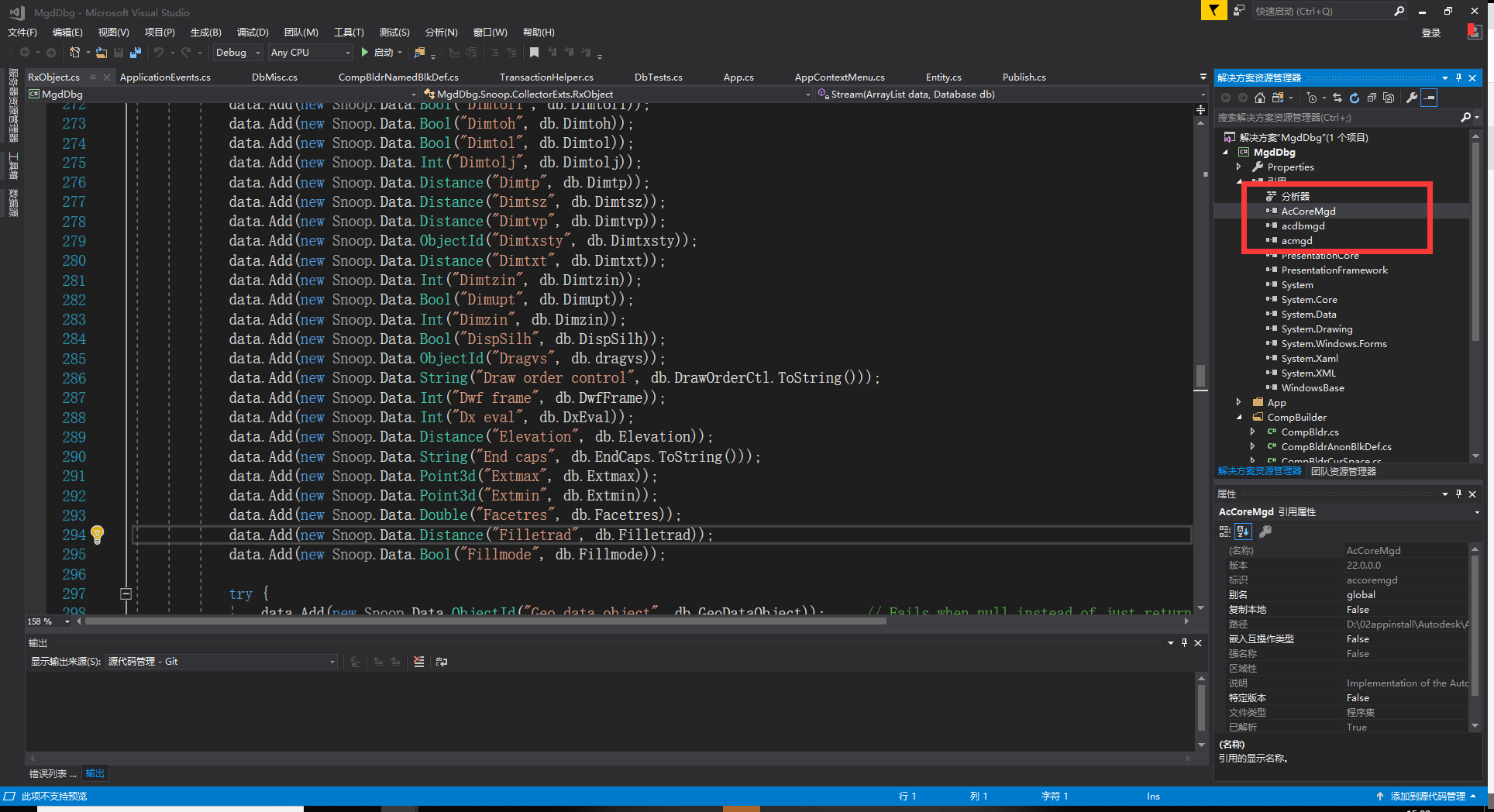Image resolution: width=1494 pixels, height=812 pixels.
Task: Click Clear All icon in Output panel
Action: 419,662
